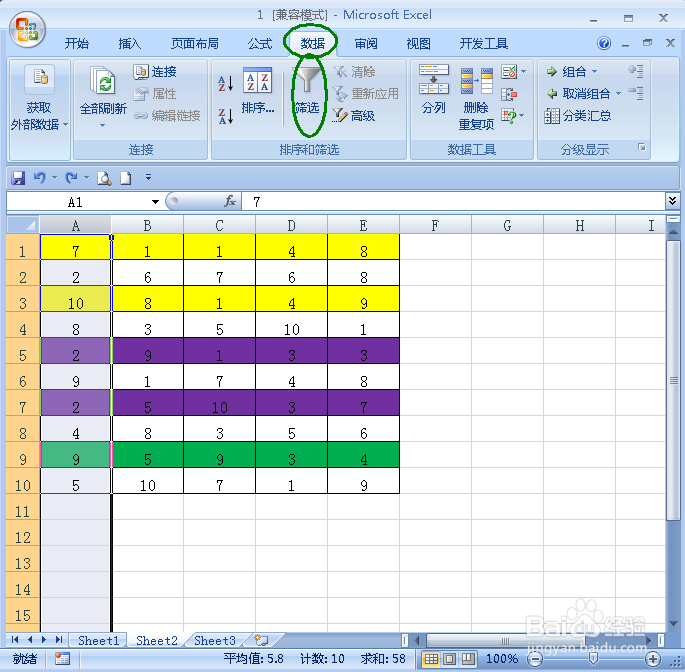
Task: Click the redo arrow icon
Action: coord(71,178)
